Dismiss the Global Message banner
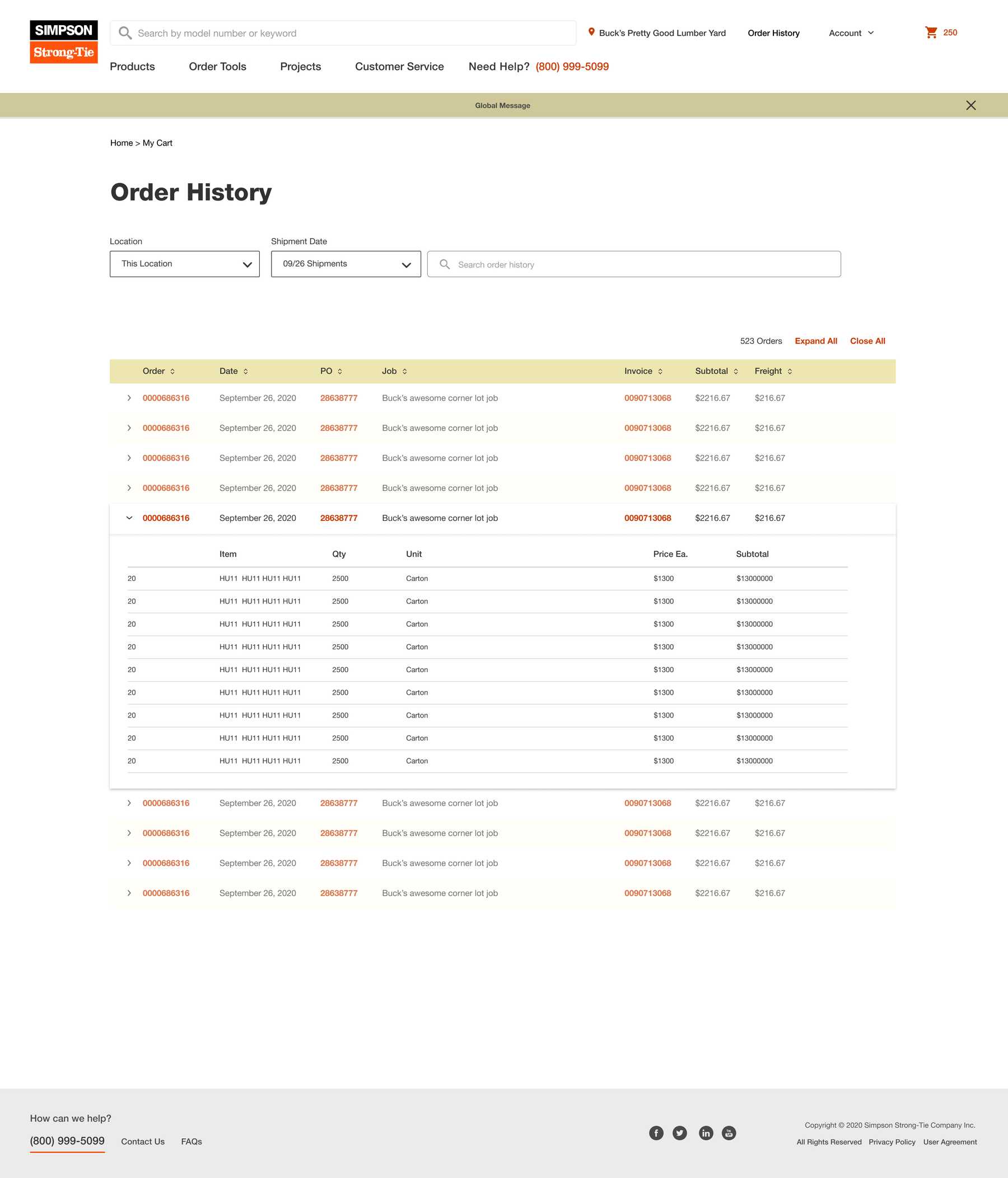This screenshot has width=1008, height=1178. 970,105
